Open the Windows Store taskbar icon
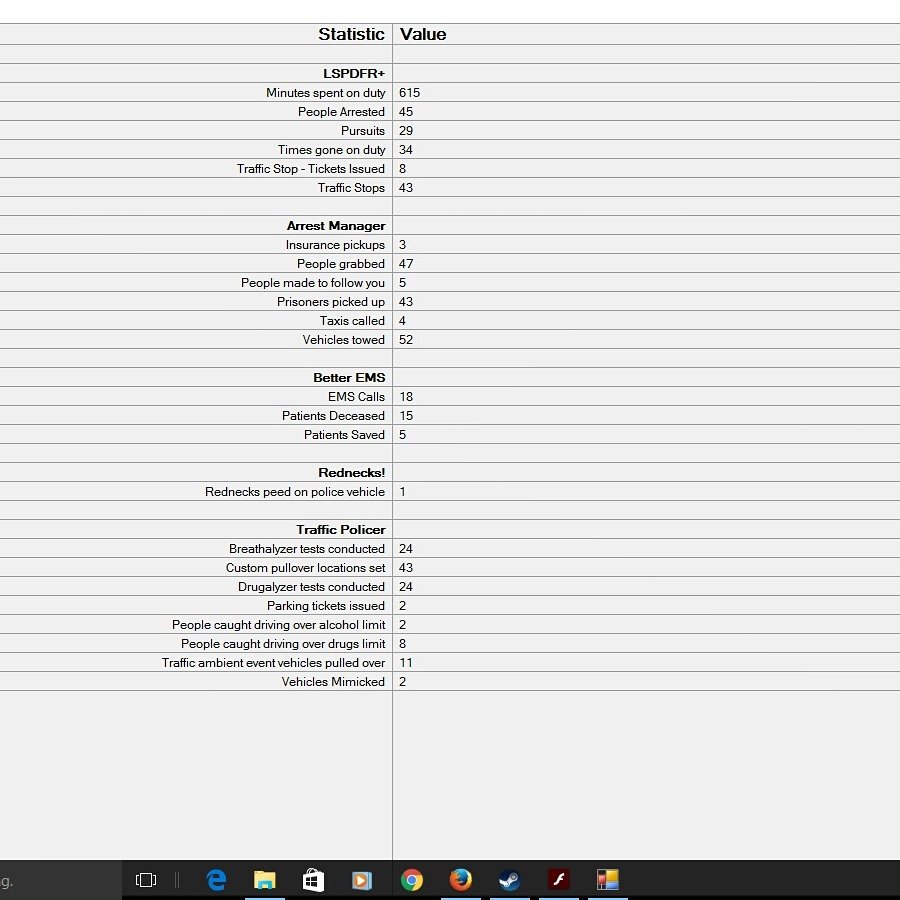Screen dimensions: 900x900 (313, 880)
